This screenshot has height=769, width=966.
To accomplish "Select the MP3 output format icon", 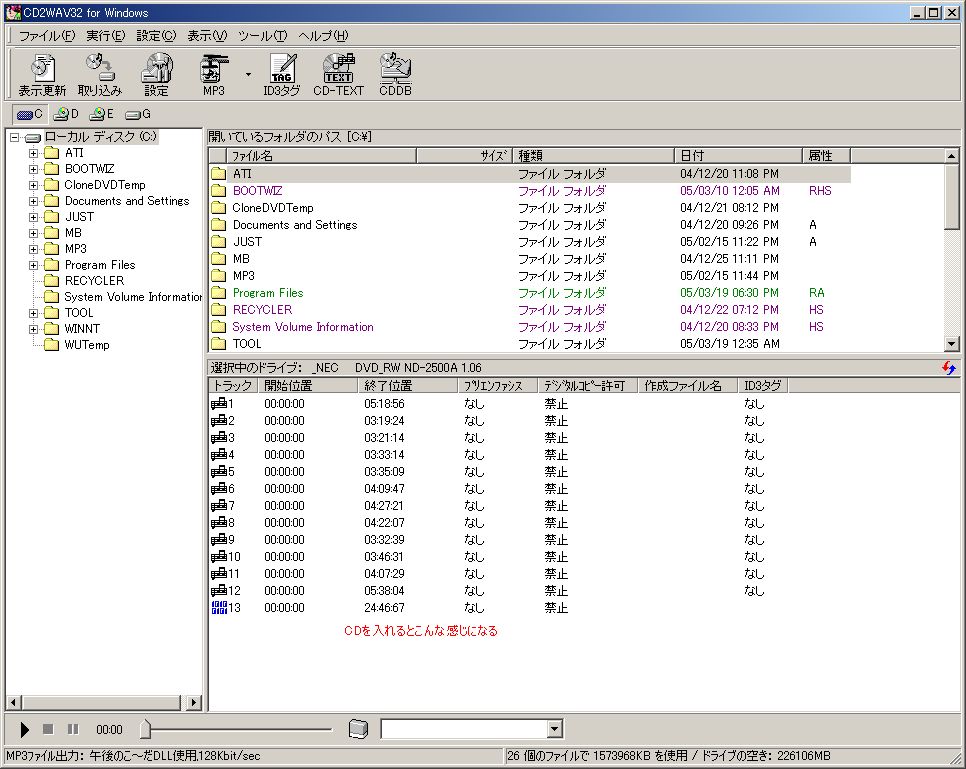I will pos(214,74).
